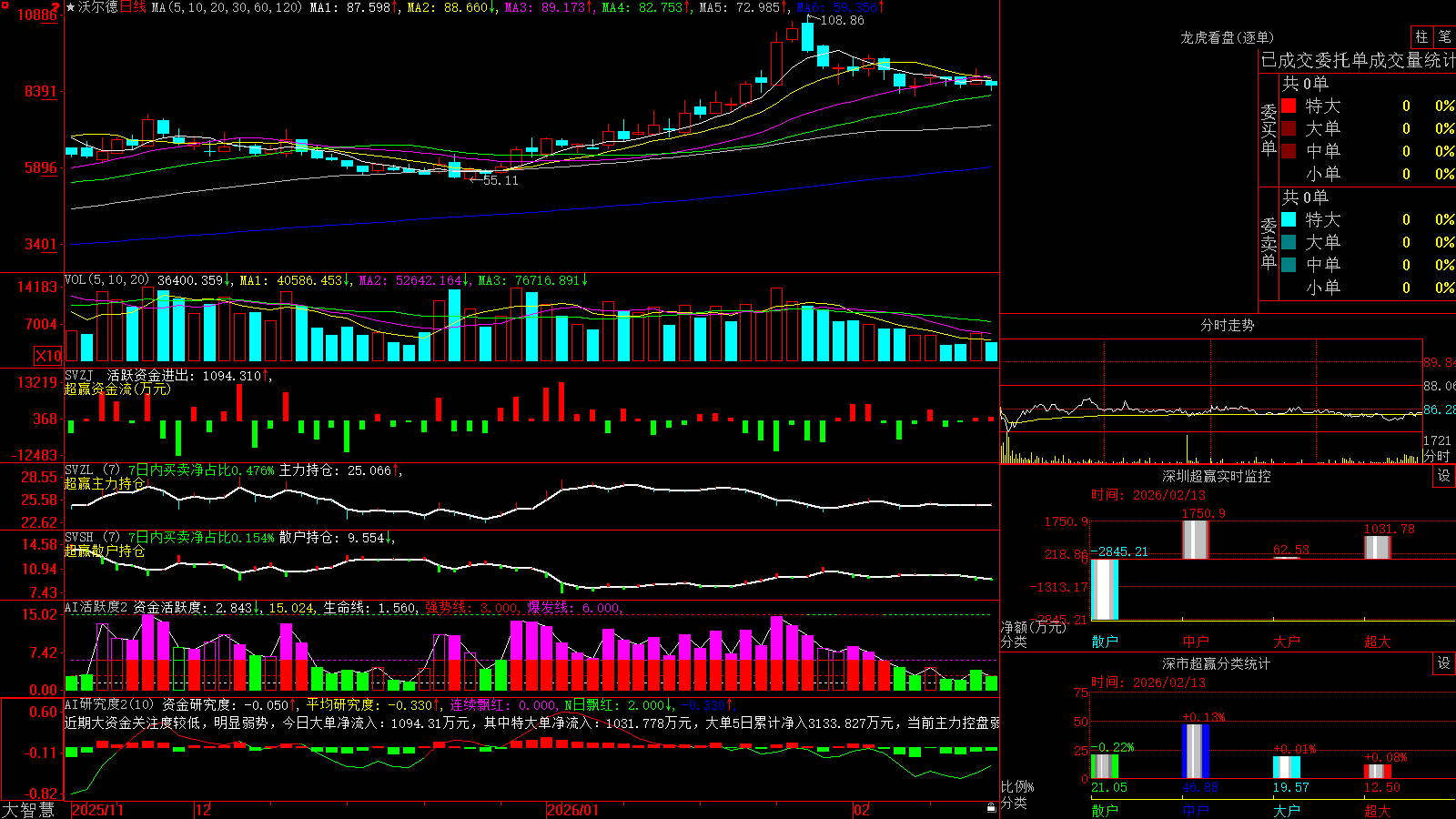Image resolution: width=1456 pixels, height=819 pixels.
Task: Toggle the 笔 tick display mode
Action: (x=1444, y=36)
